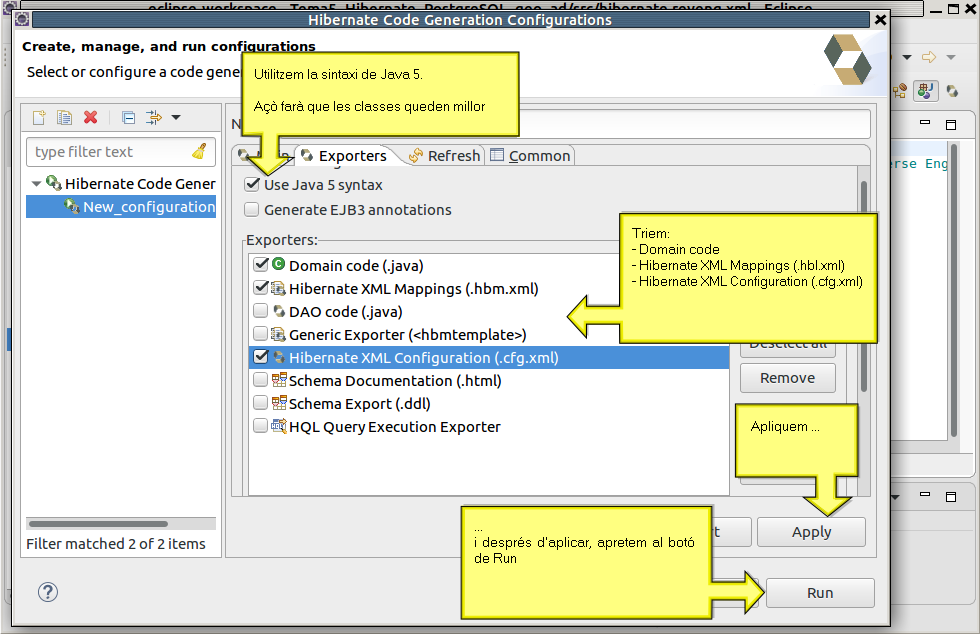The image size is (980, 634).
Task: Click the Generic Exporter row icon
Action: pos(279,334)
